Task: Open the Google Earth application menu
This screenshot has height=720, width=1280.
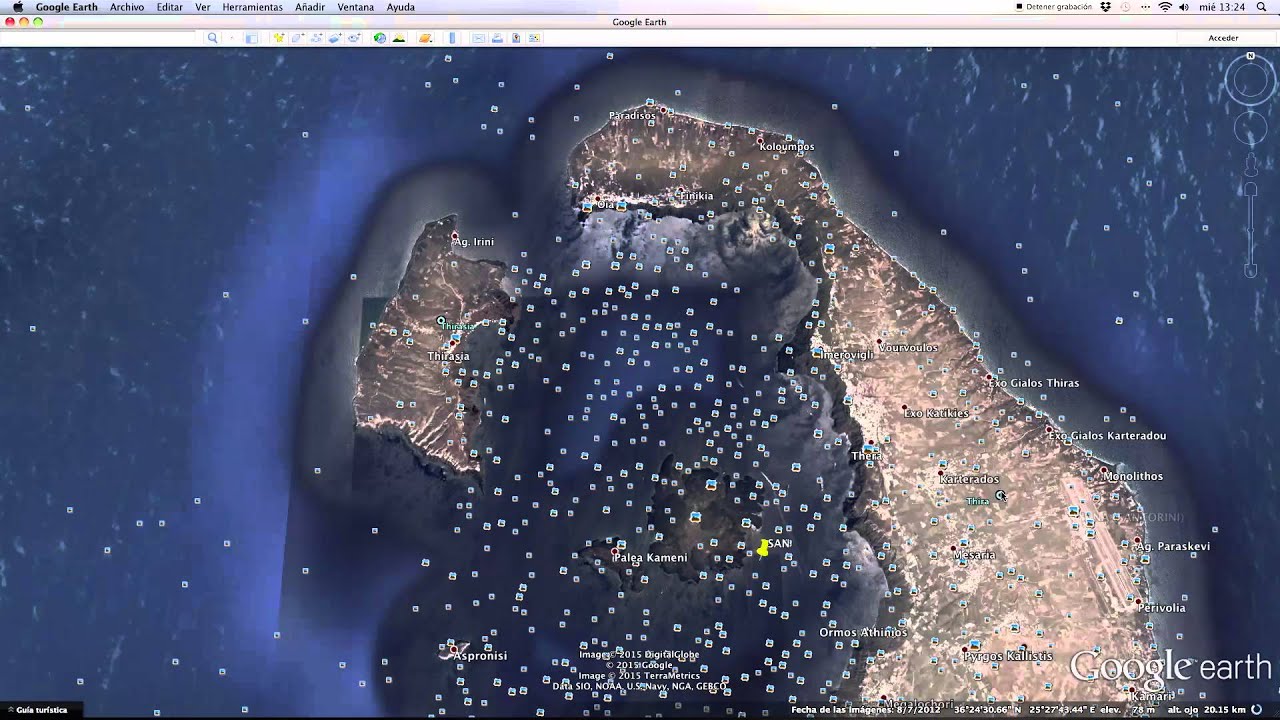Action: point(67,7)
